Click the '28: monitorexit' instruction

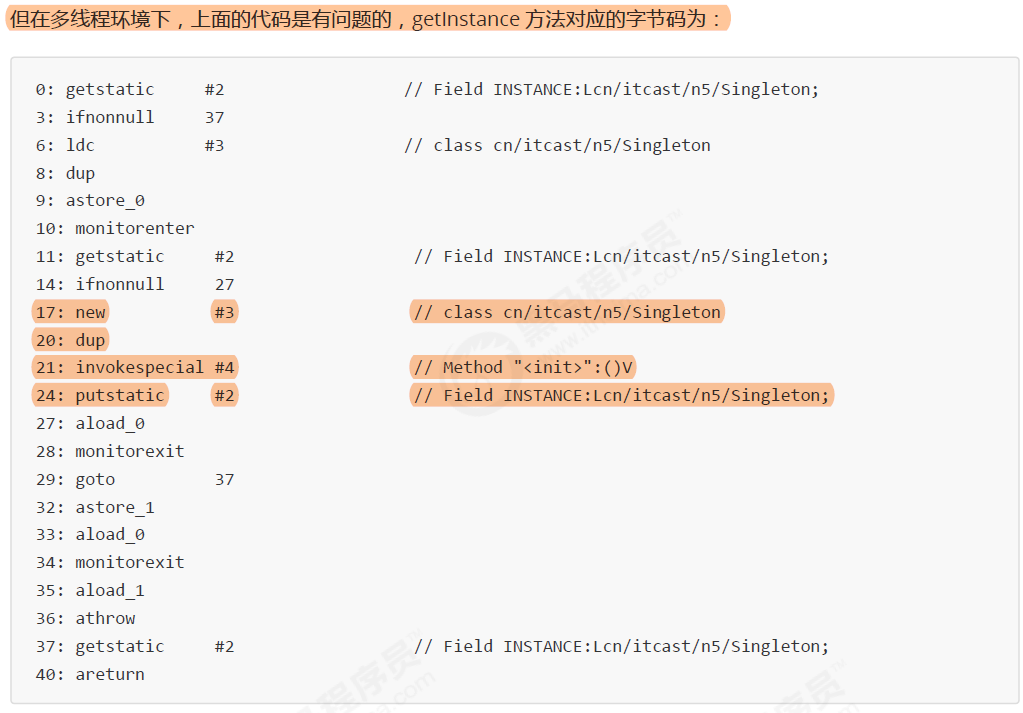point(110,451)
